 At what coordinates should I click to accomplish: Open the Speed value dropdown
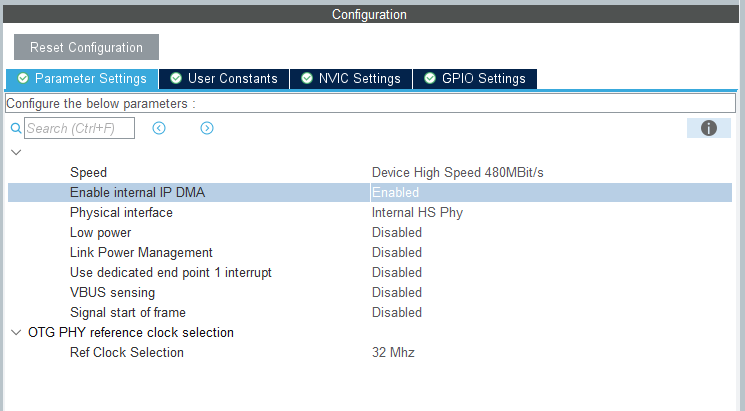click(457, 172)
